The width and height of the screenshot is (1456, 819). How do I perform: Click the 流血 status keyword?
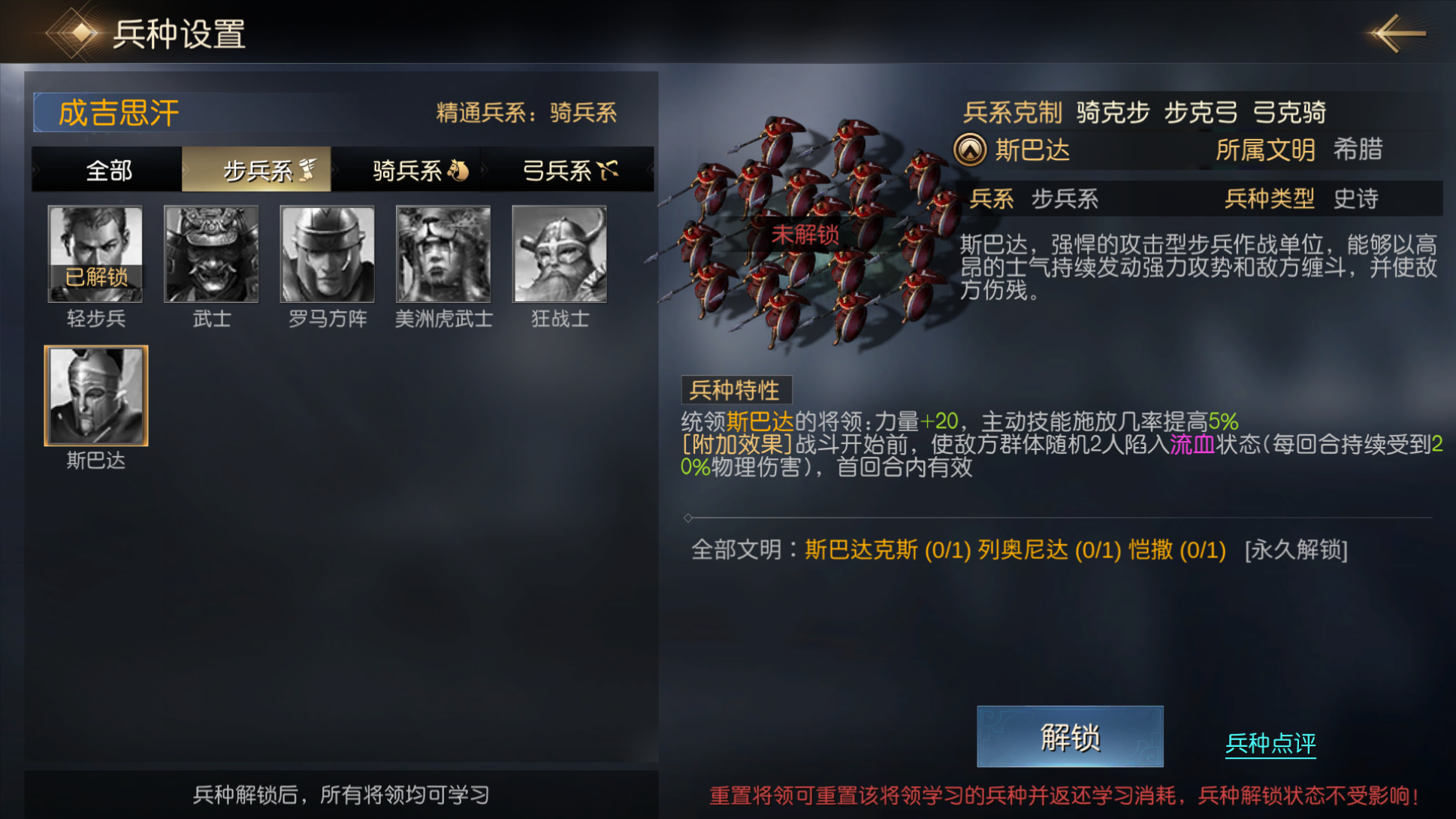click(1192, 444)
